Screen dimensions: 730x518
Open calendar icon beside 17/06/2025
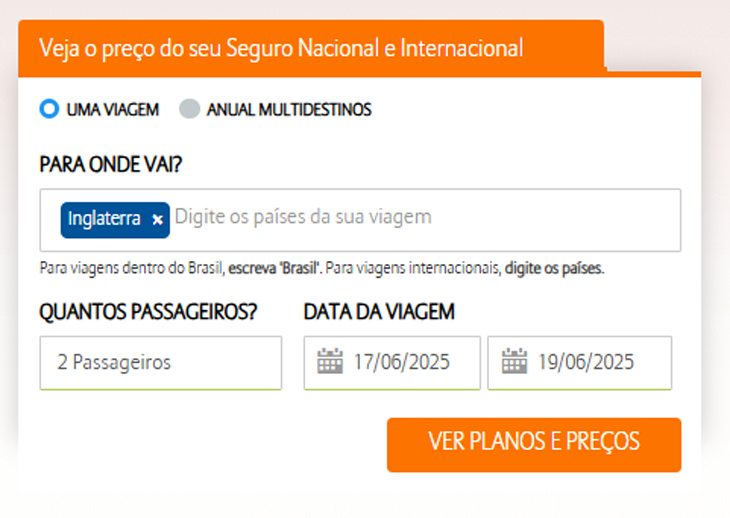[330, 361]
